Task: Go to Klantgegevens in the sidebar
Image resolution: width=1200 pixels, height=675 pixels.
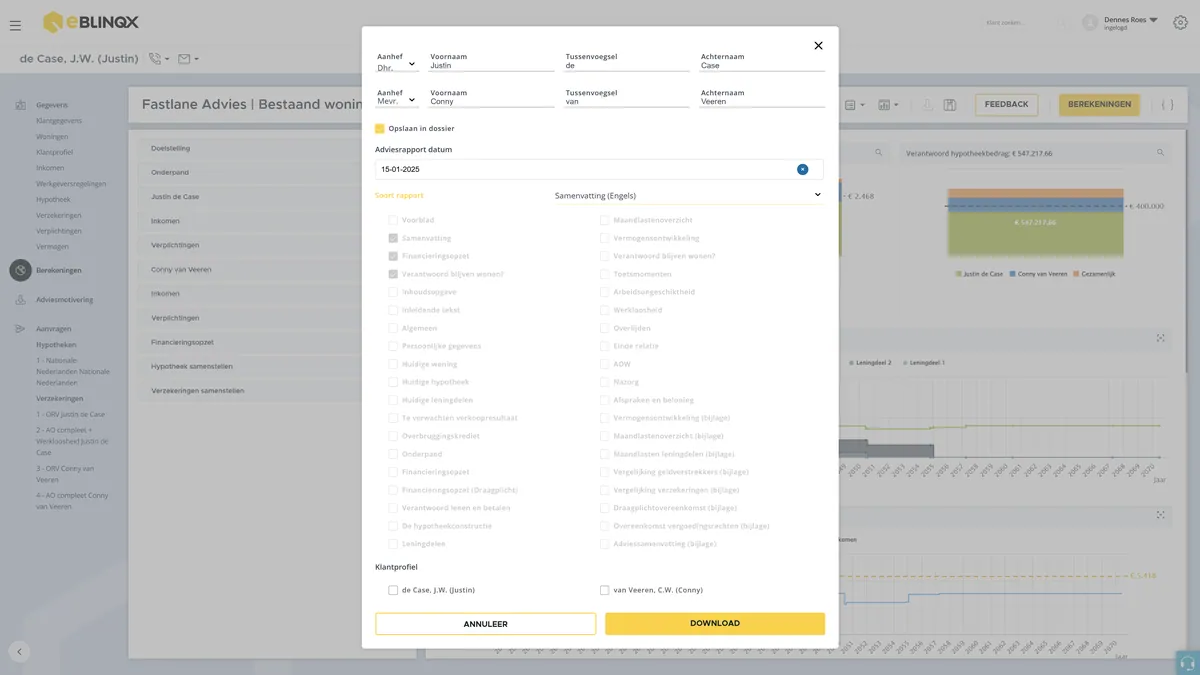Action: [59, 121]
